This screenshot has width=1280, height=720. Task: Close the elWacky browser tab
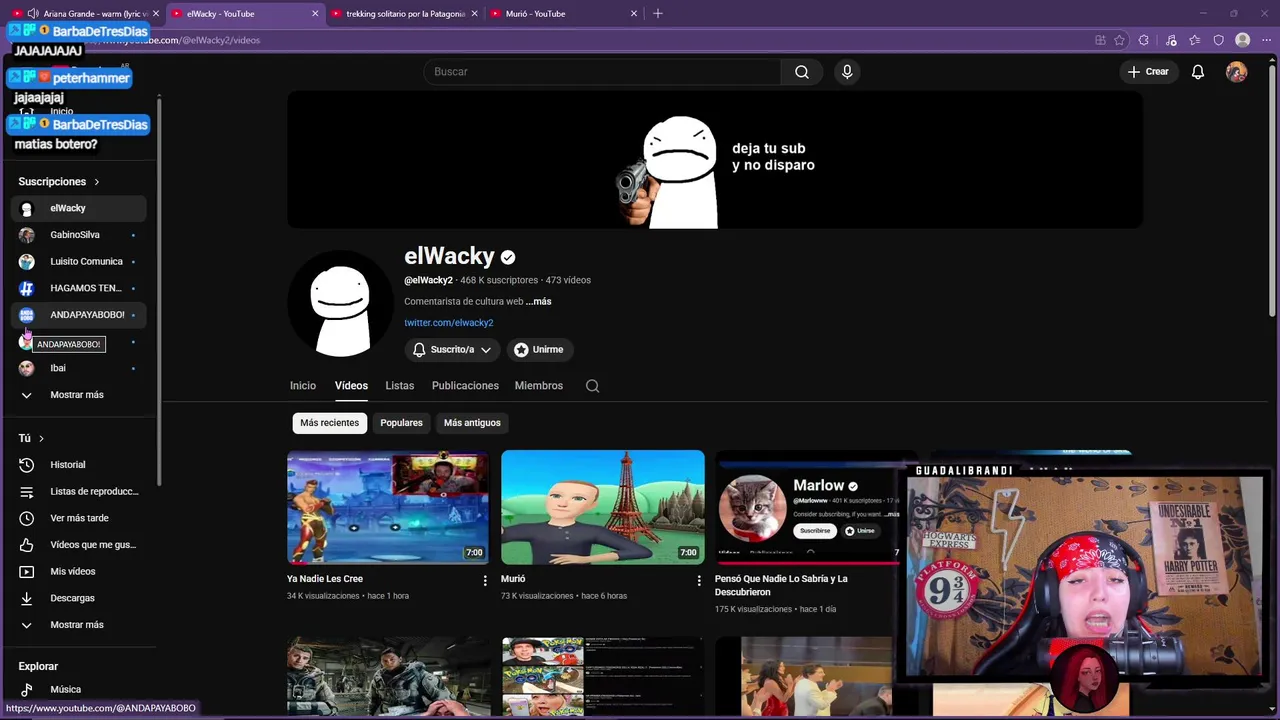click(315, 14)
